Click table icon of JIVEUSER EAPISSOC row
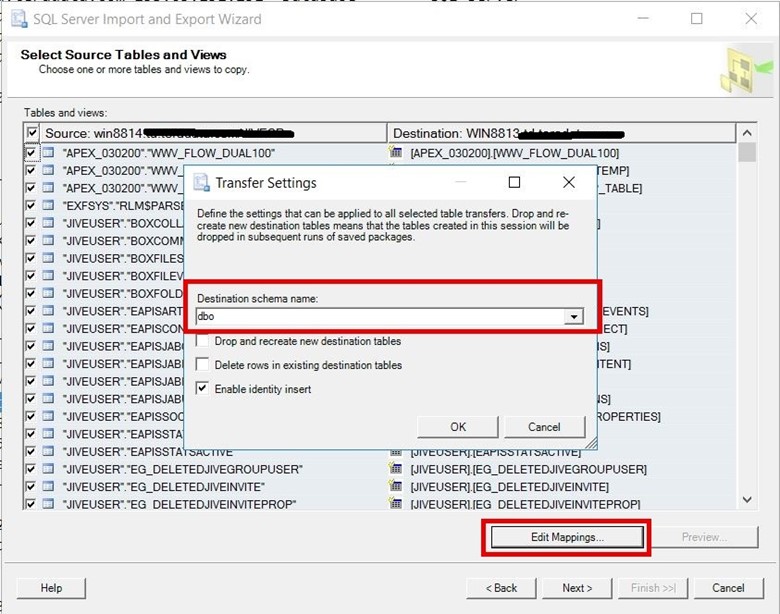The image size is (780, 614). click(x=48, y=416)
